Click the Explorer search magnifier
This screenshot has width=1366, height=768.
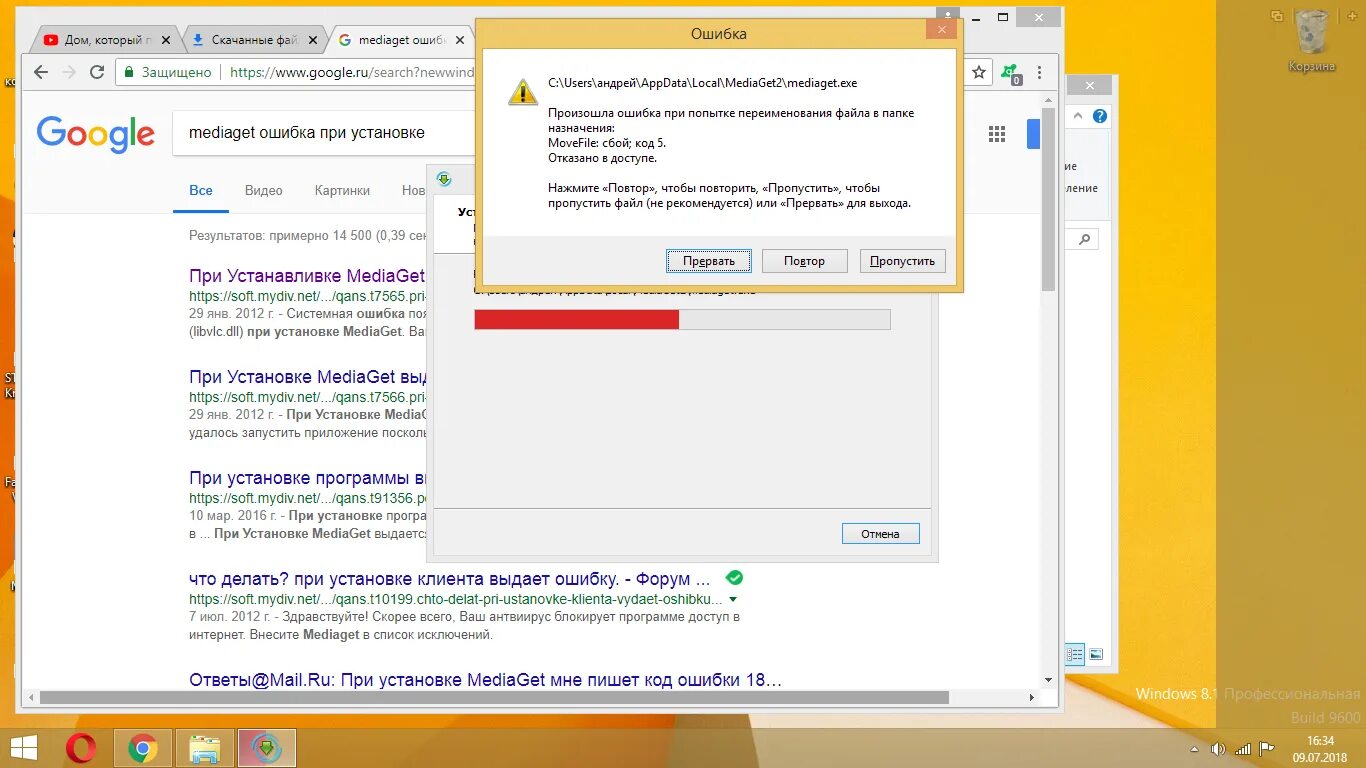(x=1085, y=240)
